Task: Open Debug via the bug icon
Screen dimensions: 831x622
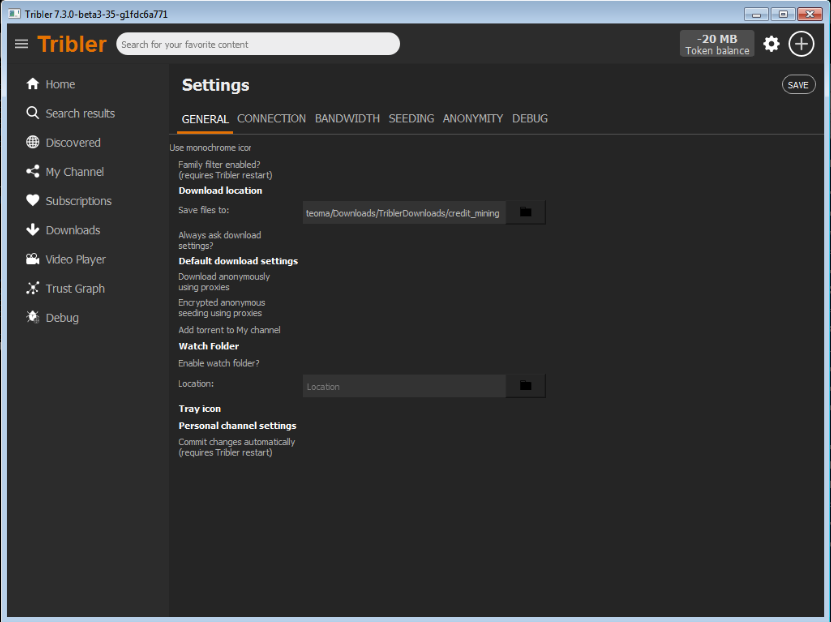Action: 31,316
